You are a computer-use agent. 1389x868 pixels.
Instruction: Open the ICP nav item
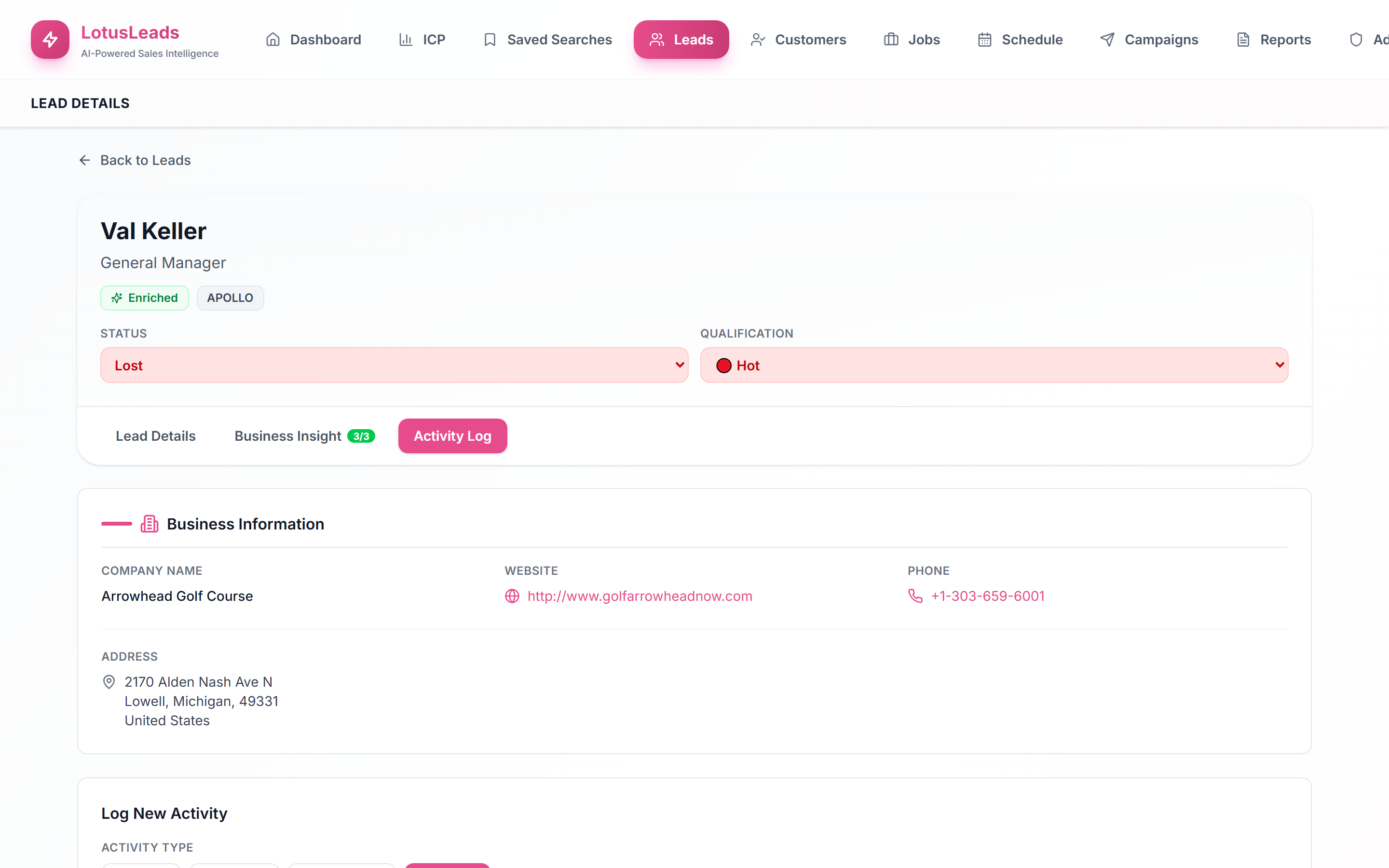pyautogui.click(x=422, y=40)
